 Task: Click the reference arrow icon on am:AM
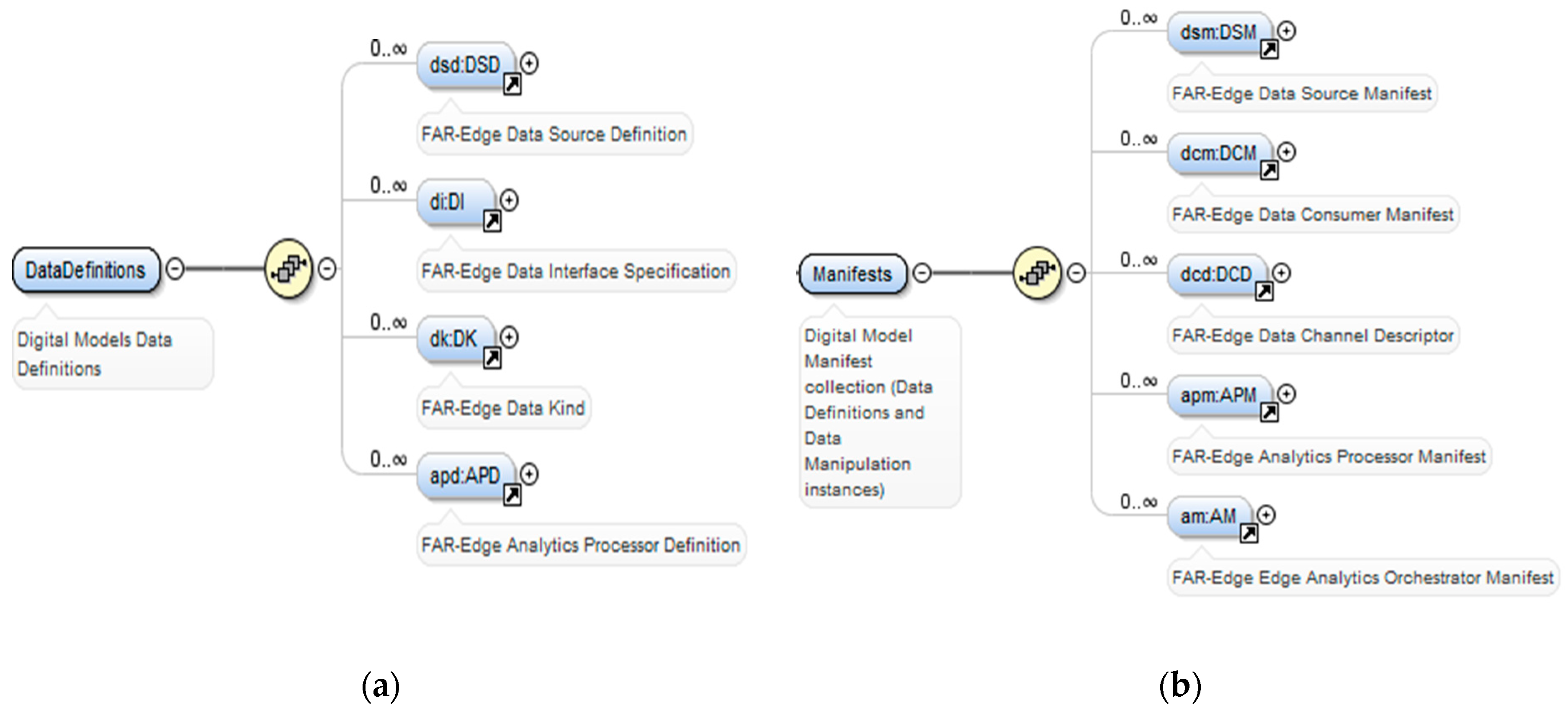click(x=1249, y=533)
